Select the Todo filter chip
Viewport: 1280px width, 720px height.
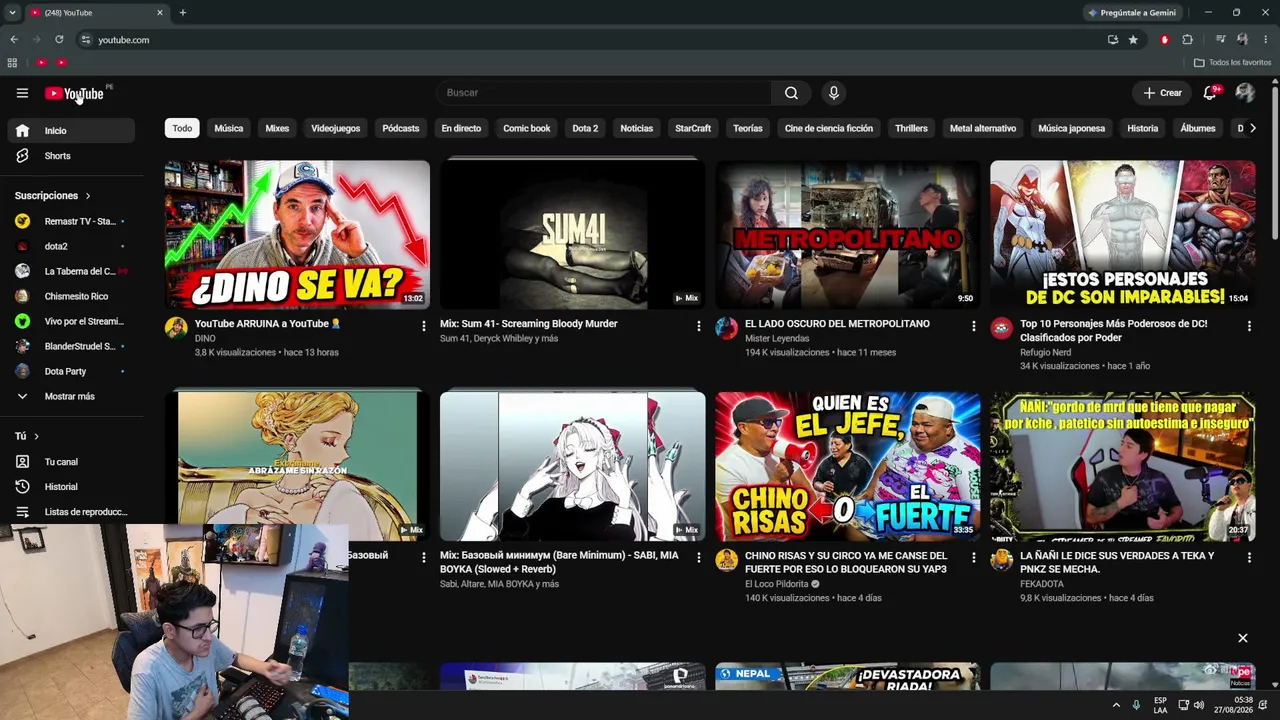pos(182,128)
